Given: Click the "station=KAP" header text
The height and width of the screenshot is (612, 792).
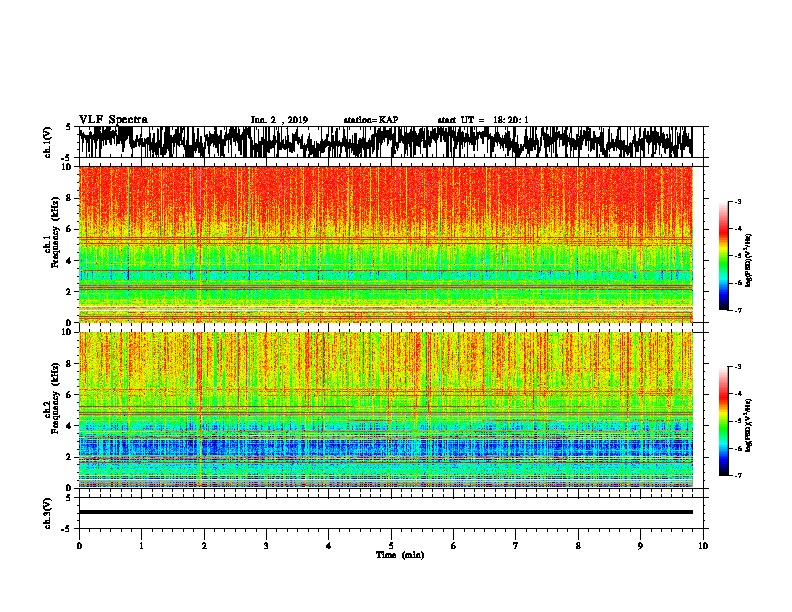Looking at the screenshot, I should click(371, 120).
